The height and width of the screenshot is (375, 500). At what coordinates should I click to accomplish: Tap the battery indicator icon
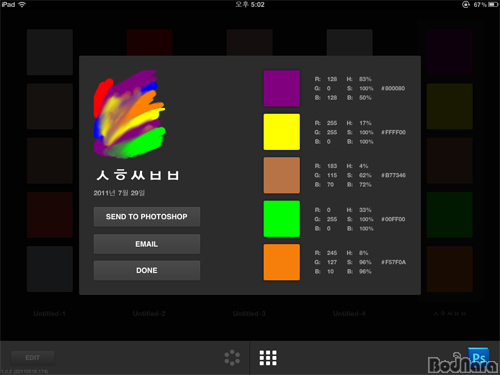click(494, 5)
